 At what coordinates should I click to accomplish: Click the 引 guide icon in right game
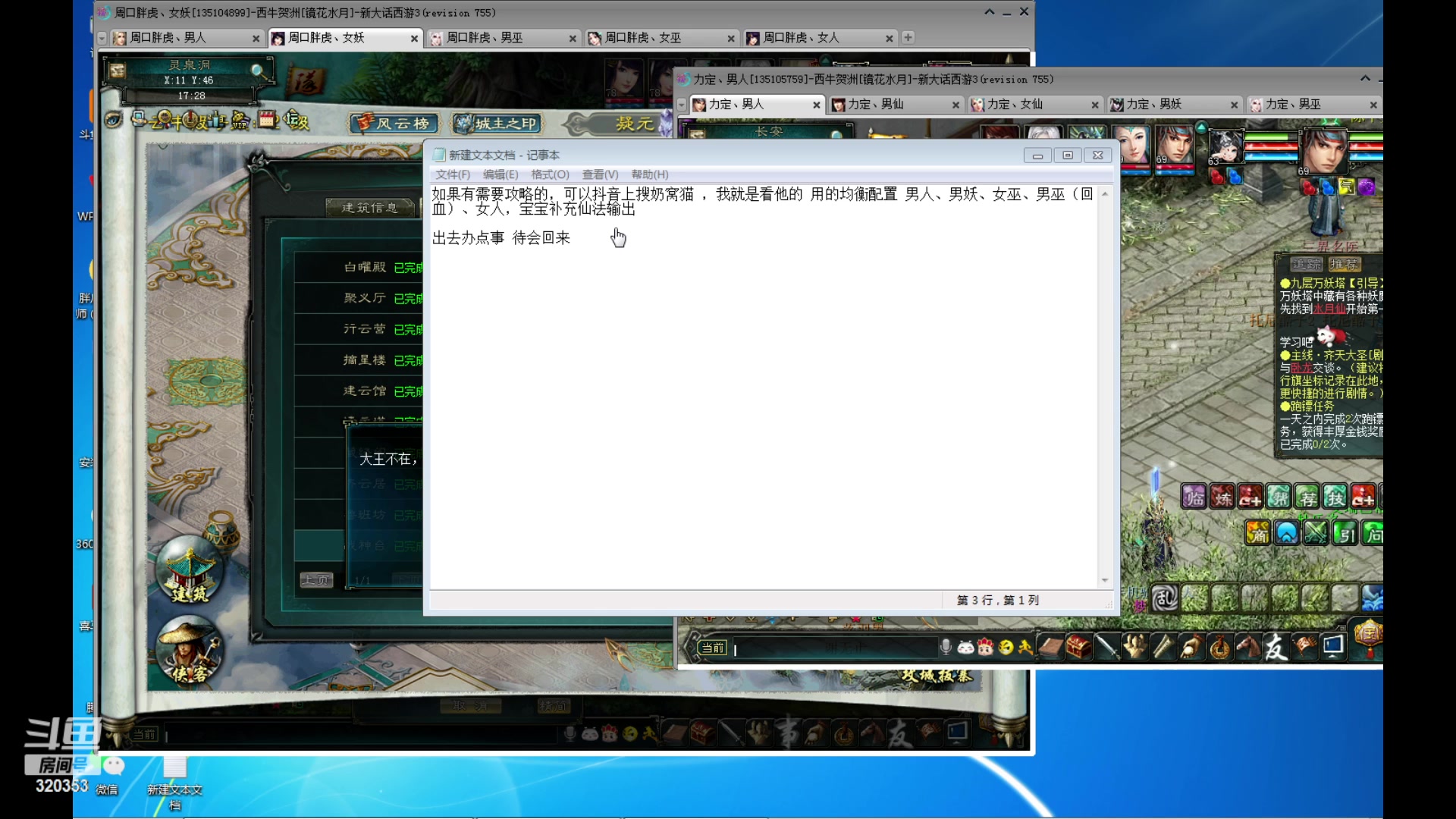click(x=1345, y=534)
